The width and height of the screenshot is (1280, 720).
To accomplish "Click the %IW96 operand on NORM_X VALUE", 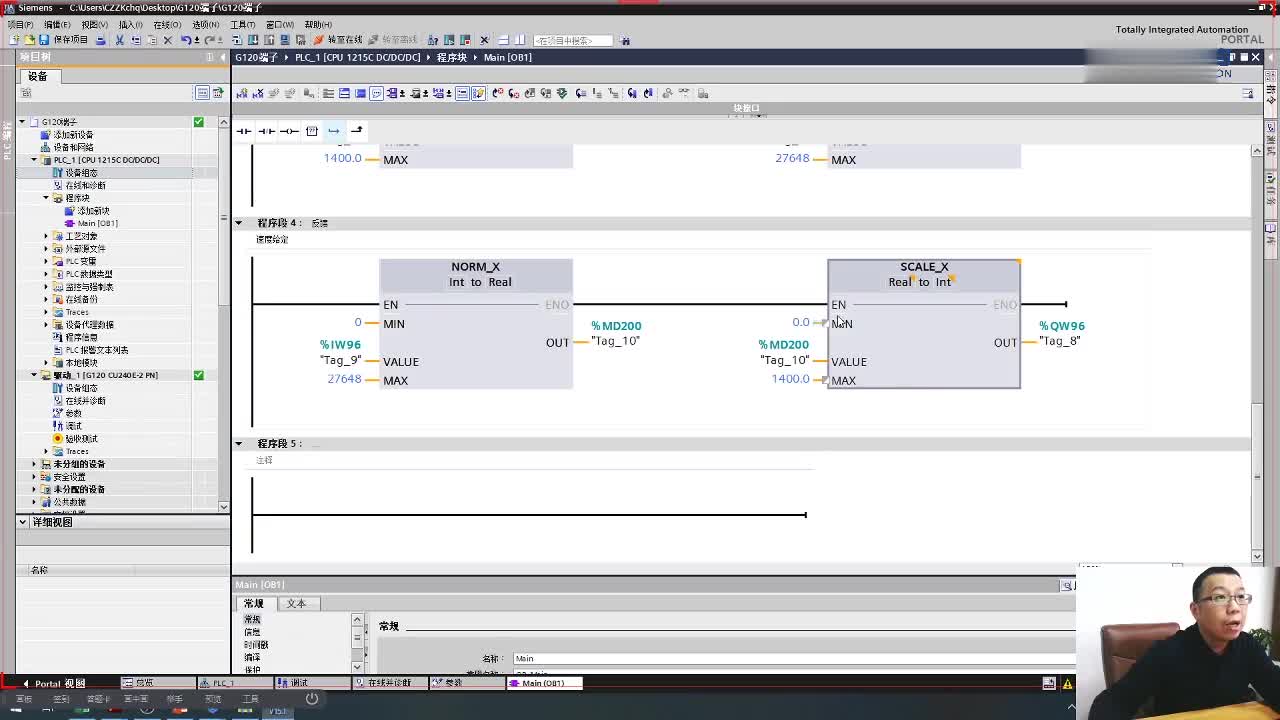I will [340, 345].
